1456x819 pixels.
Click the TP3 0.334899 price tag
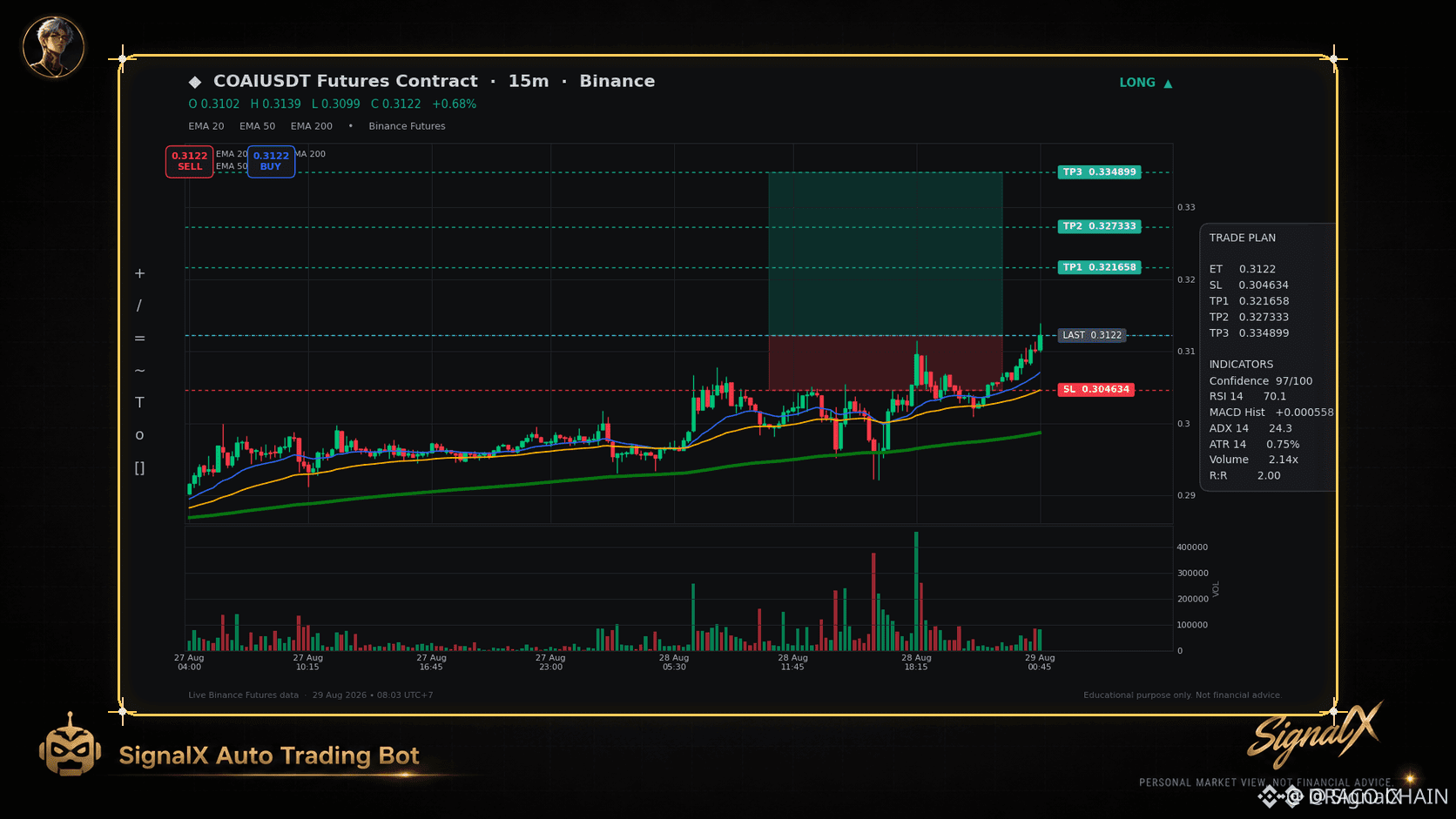coord(1099,172)
